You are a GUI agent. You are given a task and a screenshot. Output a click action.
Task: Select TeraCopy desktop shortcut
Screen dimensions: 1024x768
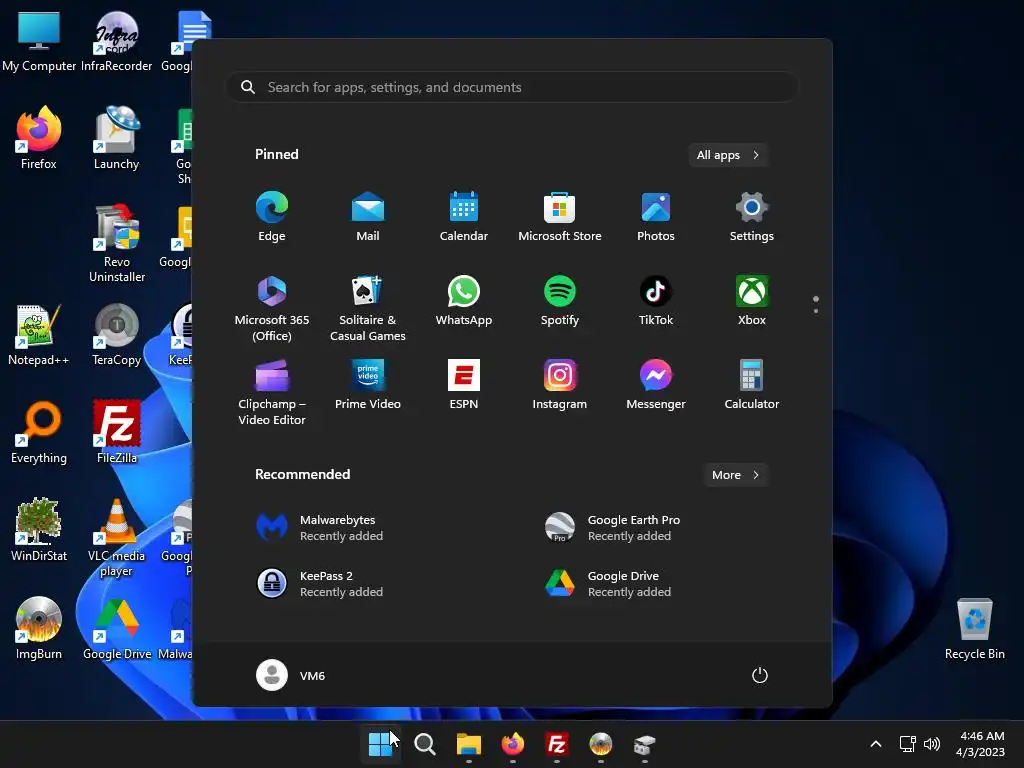point(116,335)
